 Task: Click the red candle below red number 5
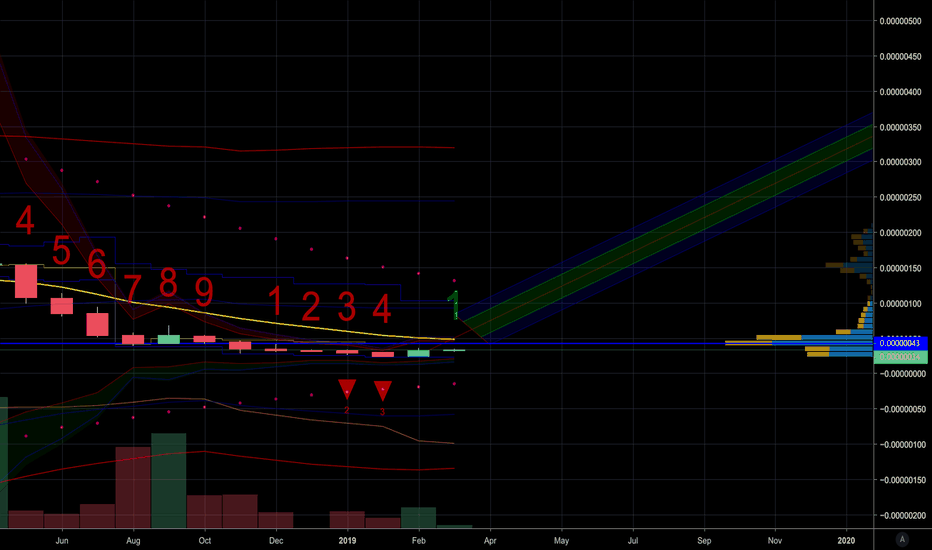tap(61, 306)
